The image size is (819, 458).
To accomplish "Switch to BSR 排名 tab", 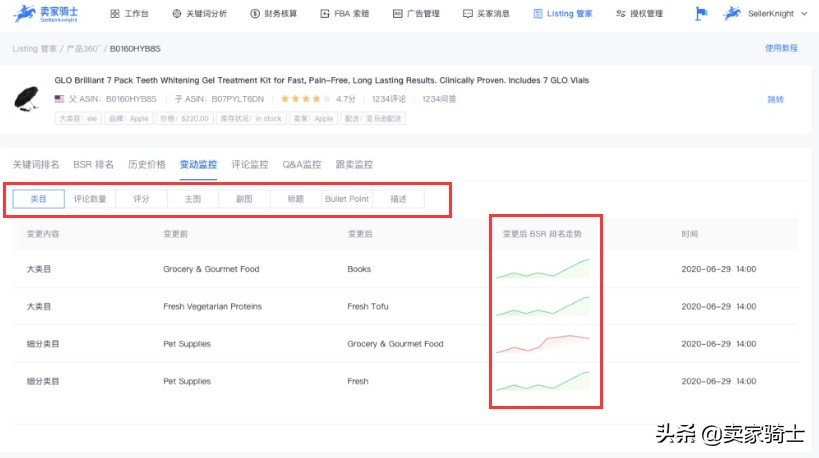I will [93, 165].
